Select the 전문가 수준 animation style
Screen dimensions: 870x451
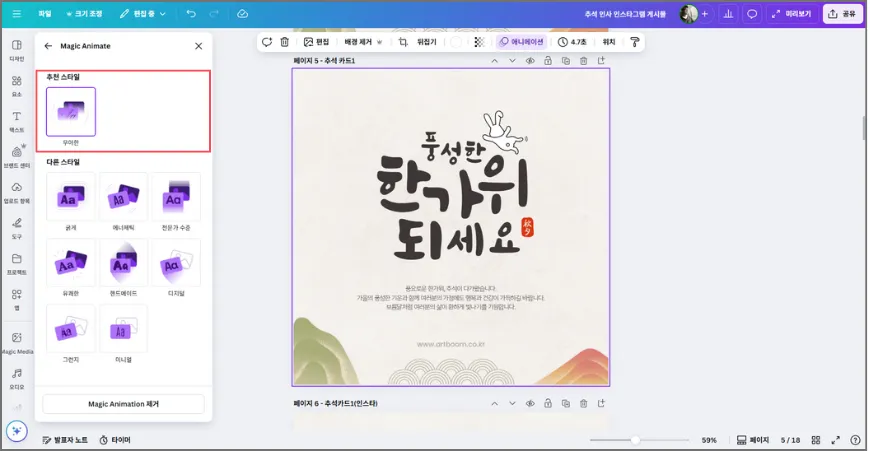176,197
